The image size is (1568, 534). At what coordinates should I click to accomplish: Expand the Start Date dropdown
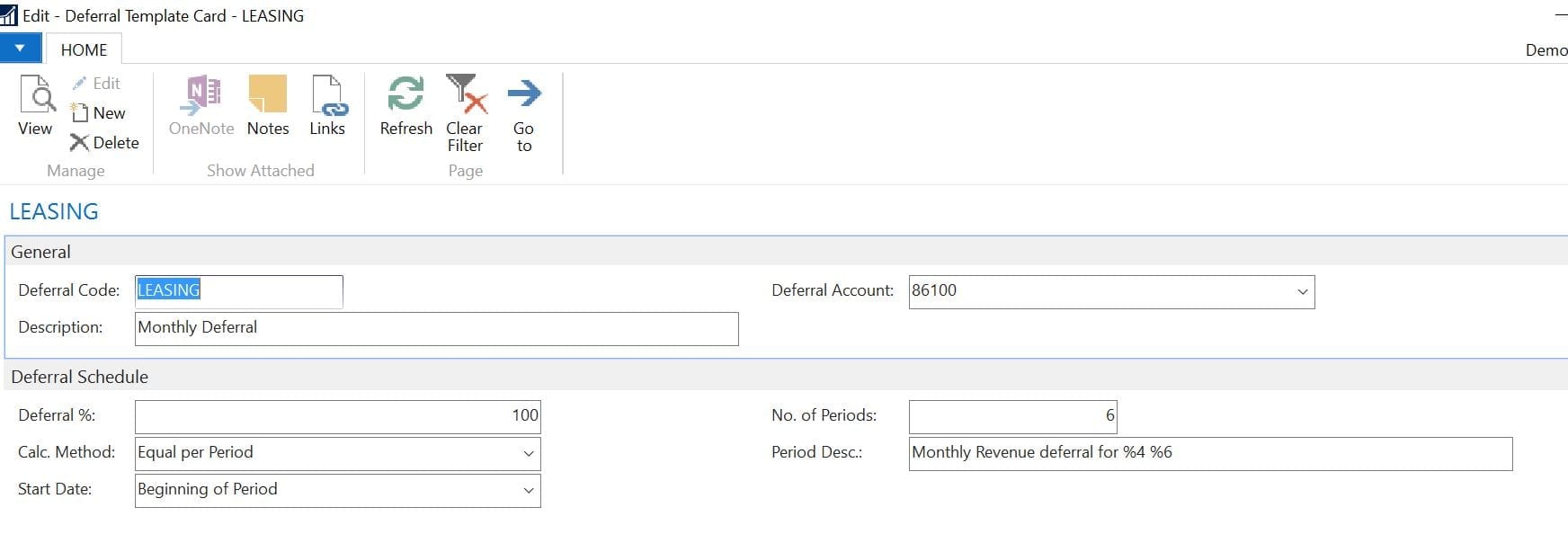tap(529, 491)
